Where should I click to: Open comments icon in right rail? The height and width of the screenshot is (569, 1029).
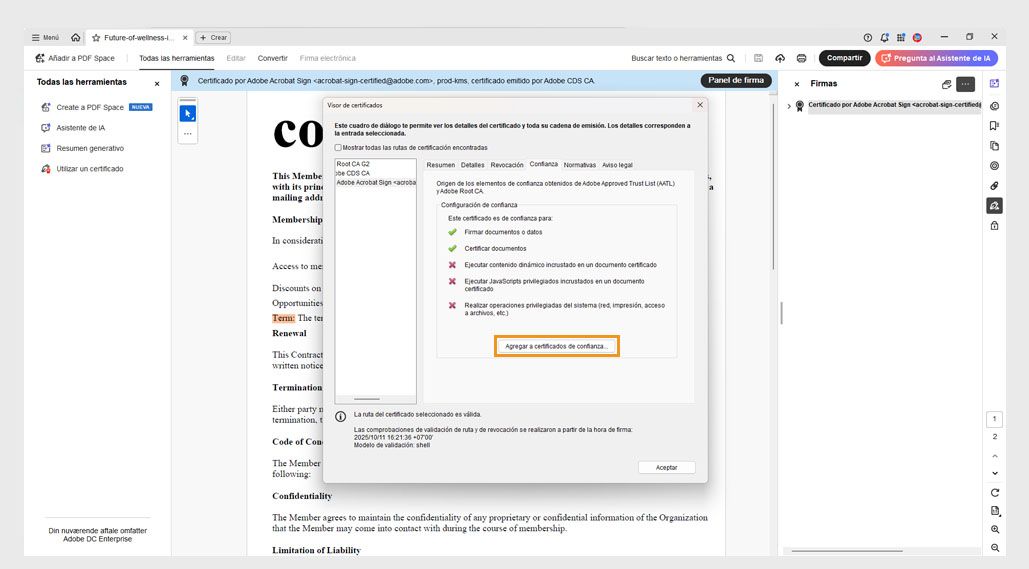pyautogui.click(x=994, y=106)
